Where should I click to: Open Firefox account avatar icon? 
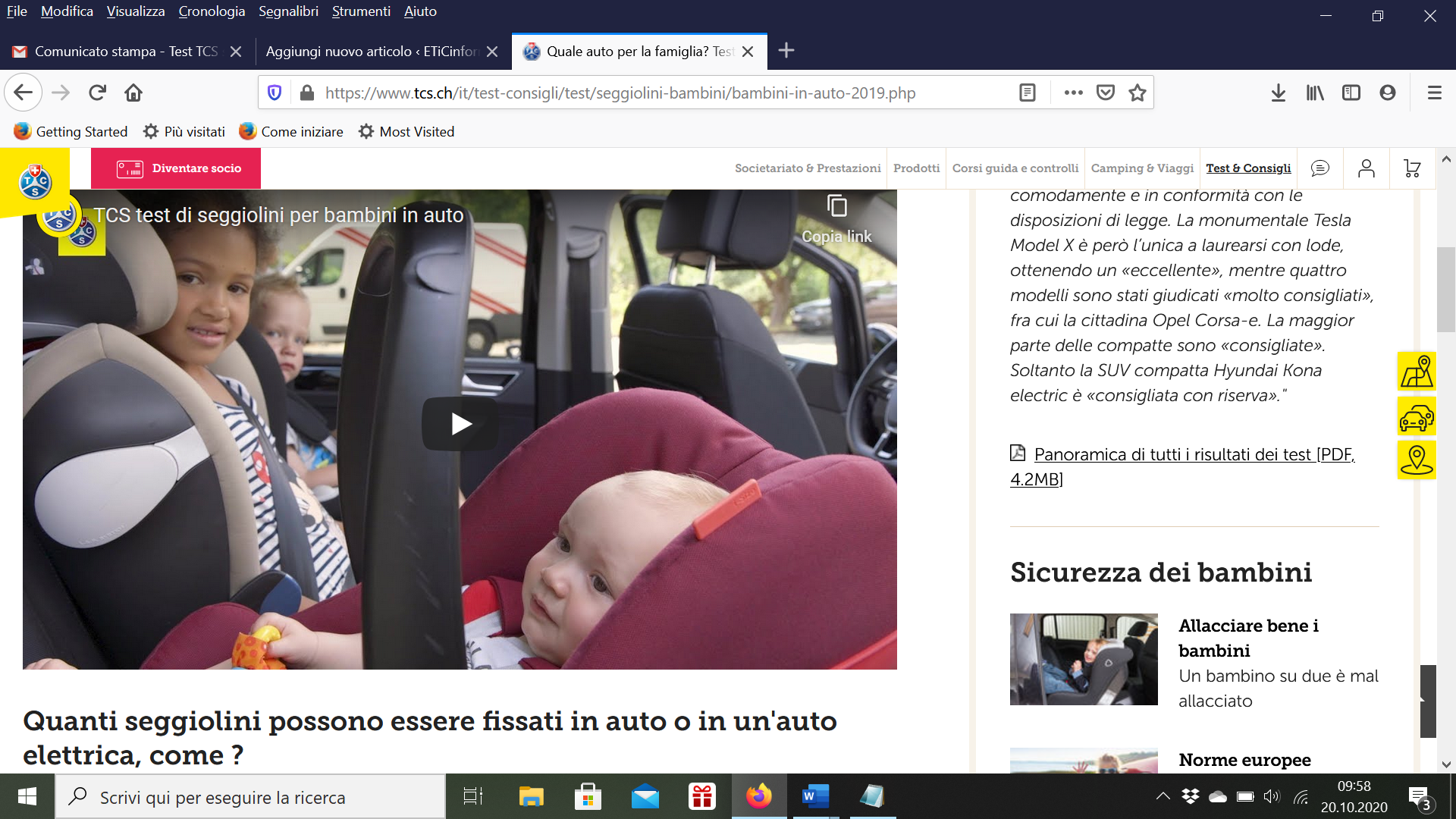pyautogui.click(x=1388, y=93)
